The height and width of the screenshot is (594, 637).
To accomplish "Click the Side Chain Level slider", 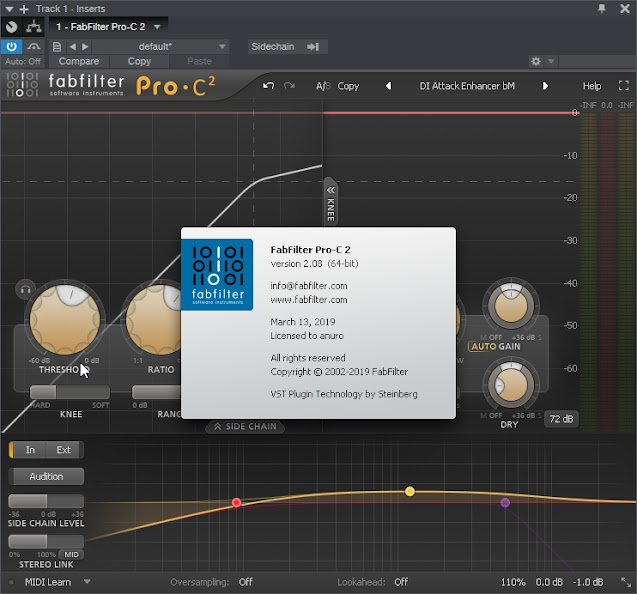I will click(x=46, y=501).
